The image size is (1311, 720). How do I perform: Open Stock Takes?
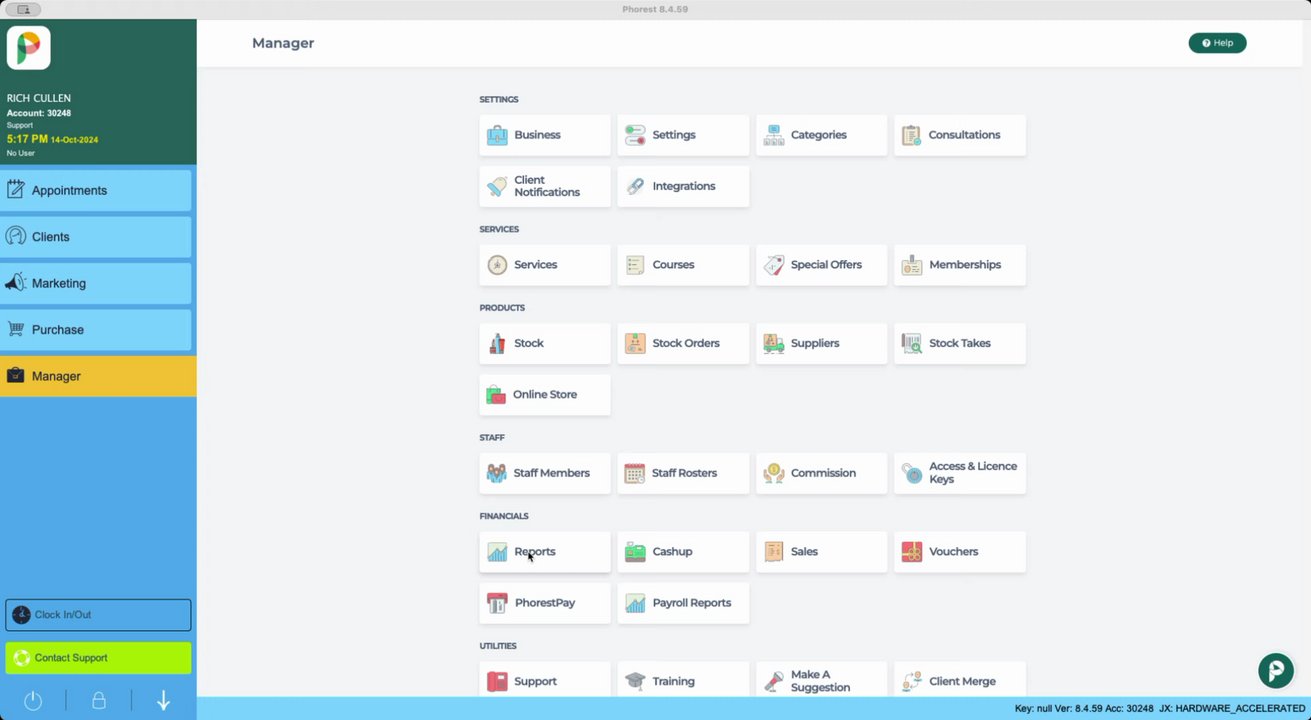(960, 343)
